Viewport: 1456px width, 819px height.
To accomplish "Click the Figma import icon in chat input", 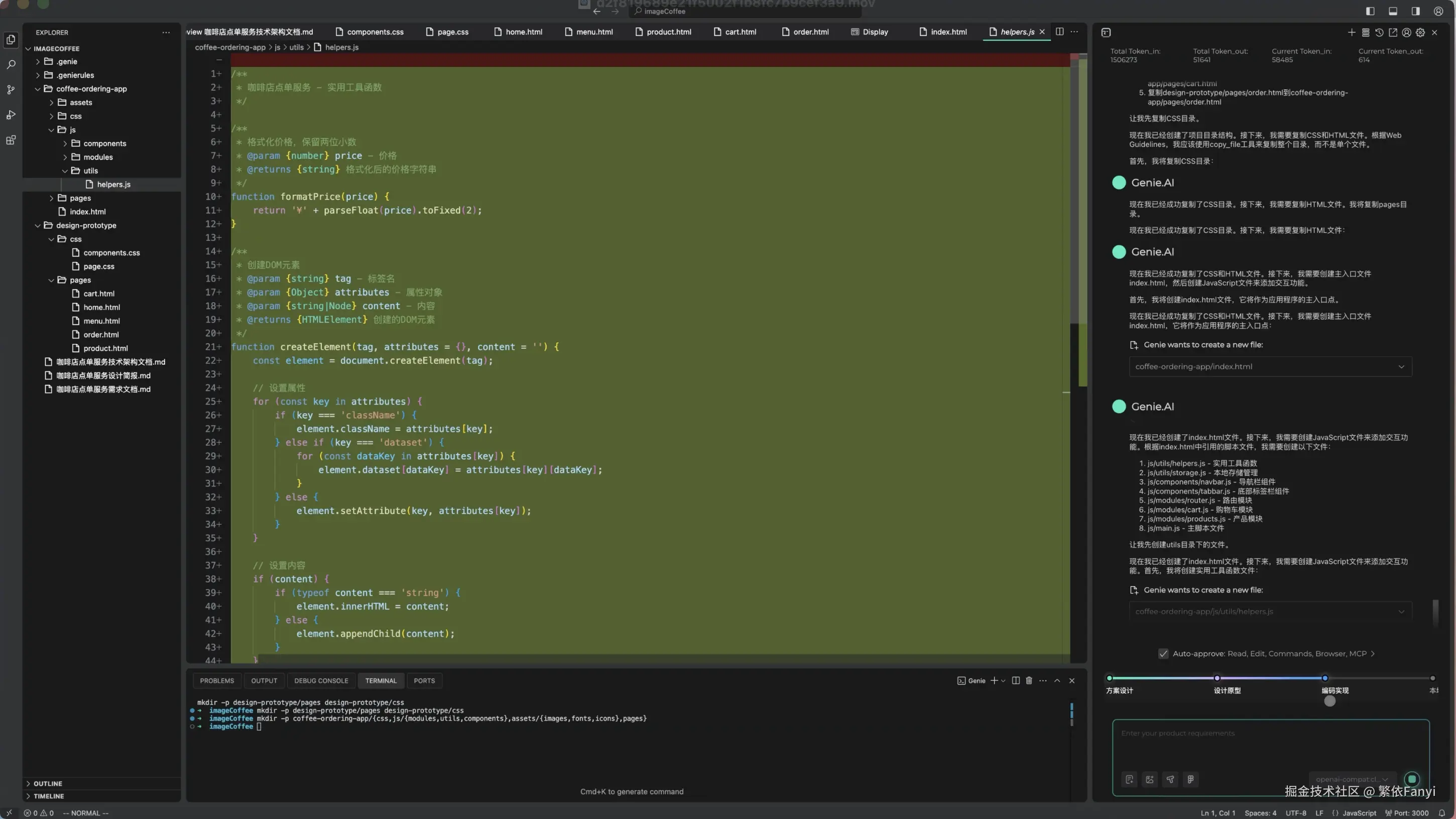I will point(1190,779).
